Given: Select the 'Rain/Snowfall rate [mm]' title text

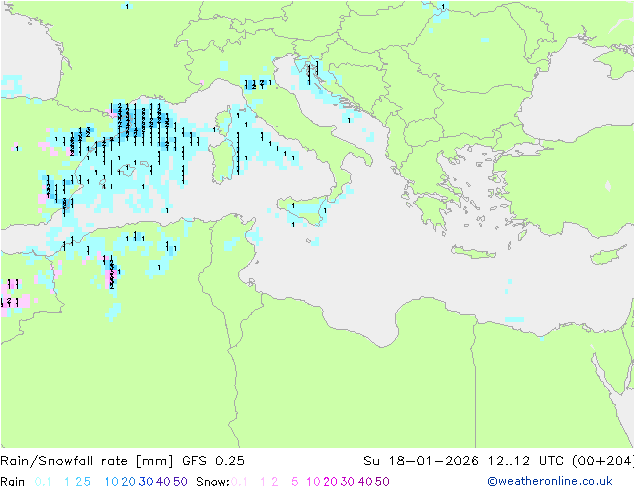Looking at the screenshot, I should (x=87, y=461).
